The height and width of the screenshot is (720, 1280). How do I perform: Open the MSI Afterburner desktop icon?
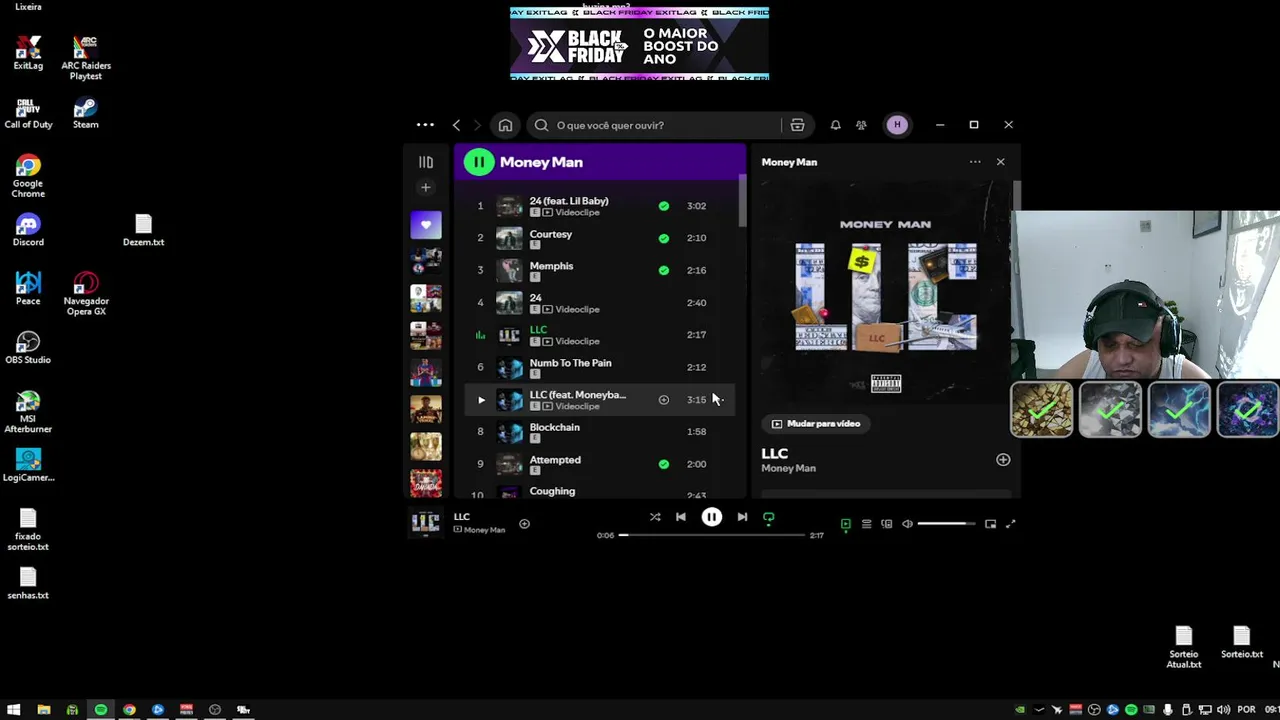coord(28,412)
